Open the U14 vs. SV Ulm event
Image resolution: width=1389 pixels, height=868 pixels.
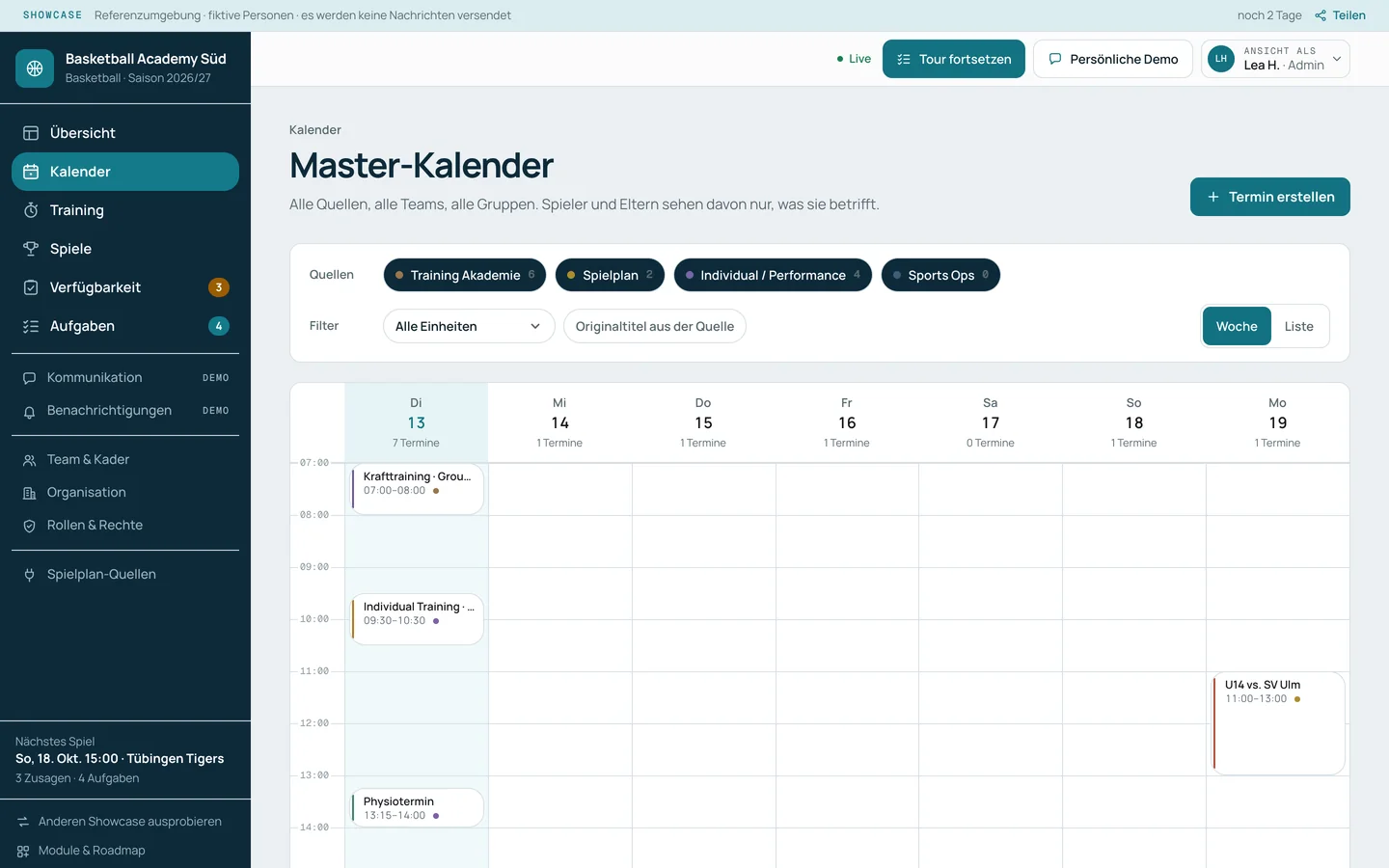(x=1278, y=723)
